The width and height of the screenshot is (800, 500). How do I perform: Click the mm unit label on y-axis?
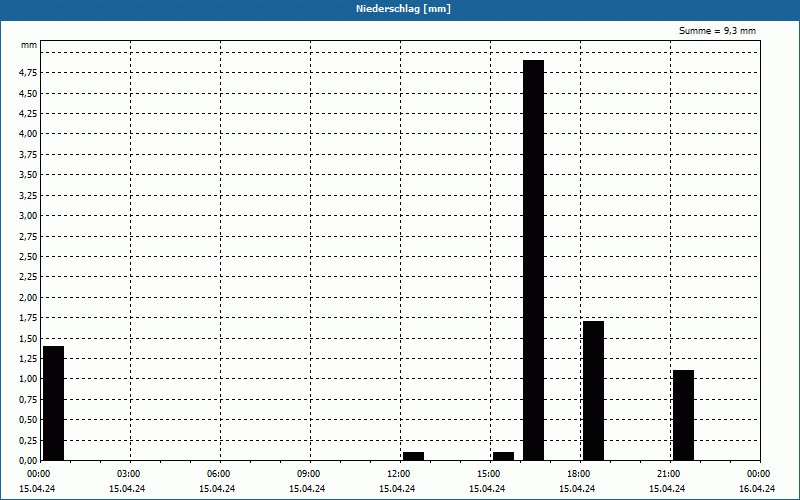(29, 45)
